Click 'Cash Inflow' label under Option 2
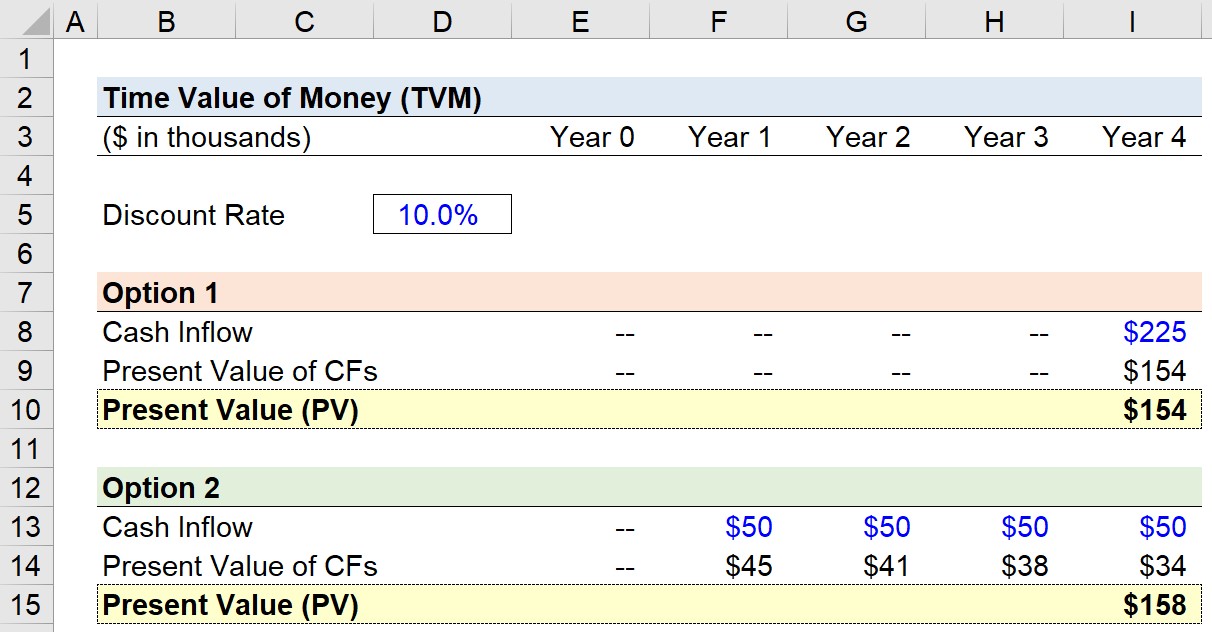Screen dimensions: 1212x632 (x=178, y=527)
